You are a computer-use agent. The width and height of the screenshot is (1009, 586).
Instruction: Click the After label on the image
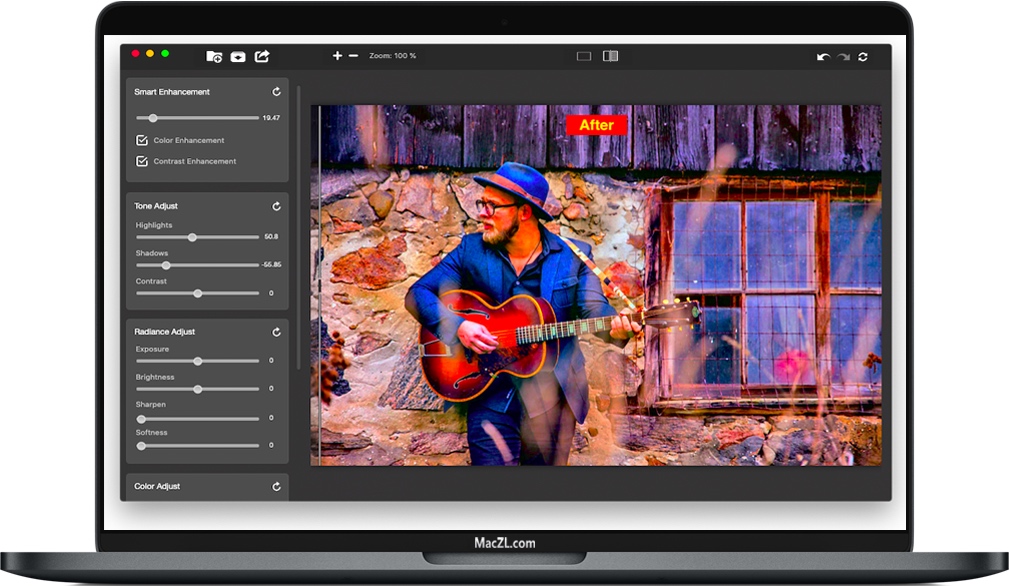coord(597,125)
